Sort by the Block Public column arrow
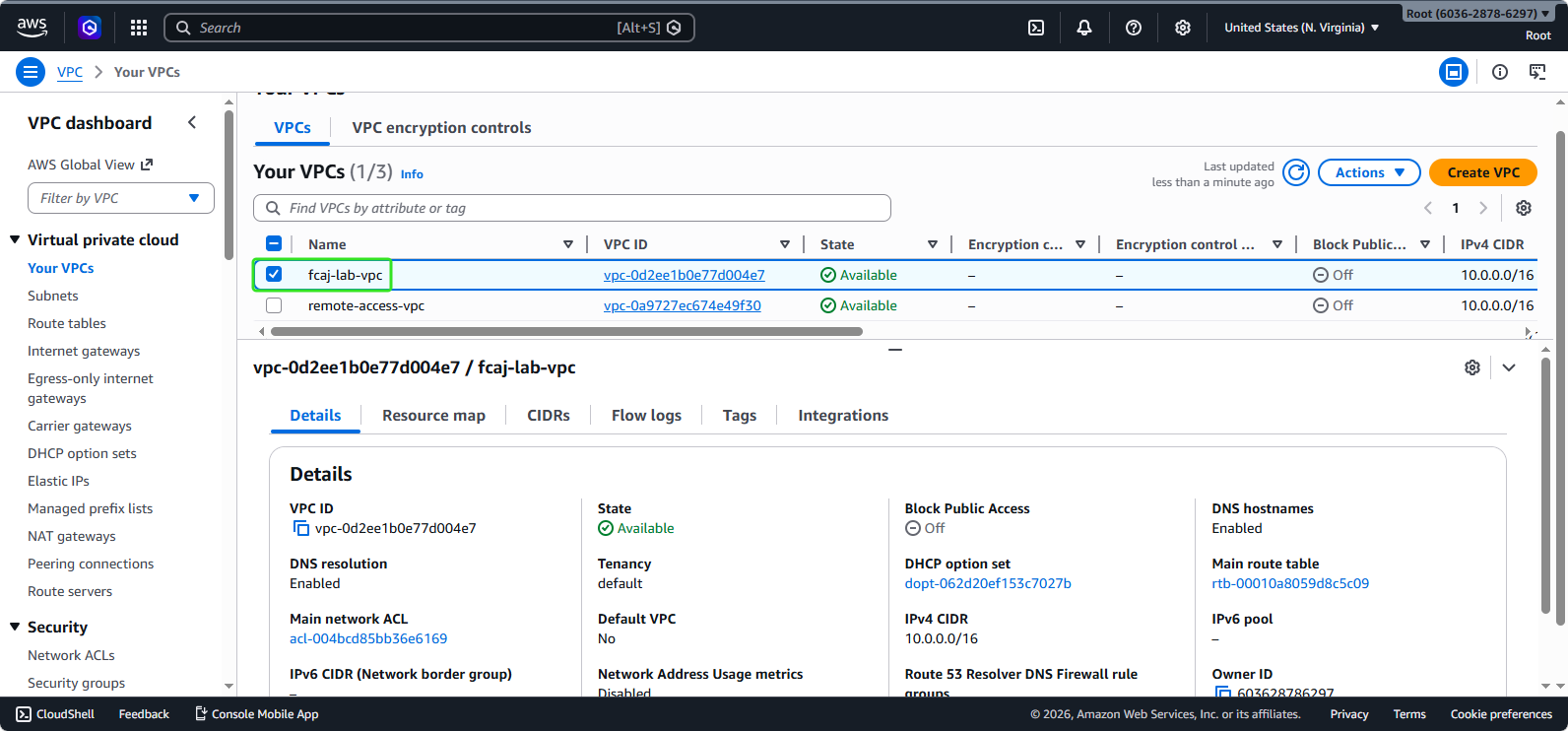This screenshot has width=1568, height=731. pos(1425,244)
